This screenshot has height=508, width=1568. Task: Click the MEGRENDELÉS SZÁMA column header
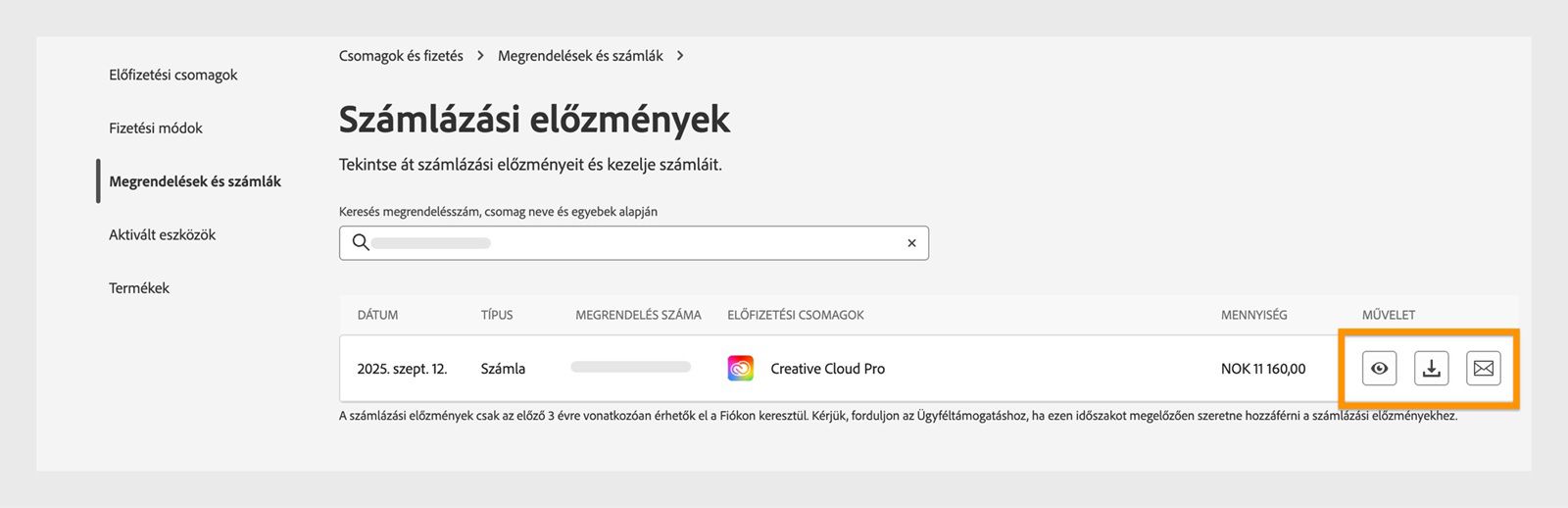click(x=638, y=315)
